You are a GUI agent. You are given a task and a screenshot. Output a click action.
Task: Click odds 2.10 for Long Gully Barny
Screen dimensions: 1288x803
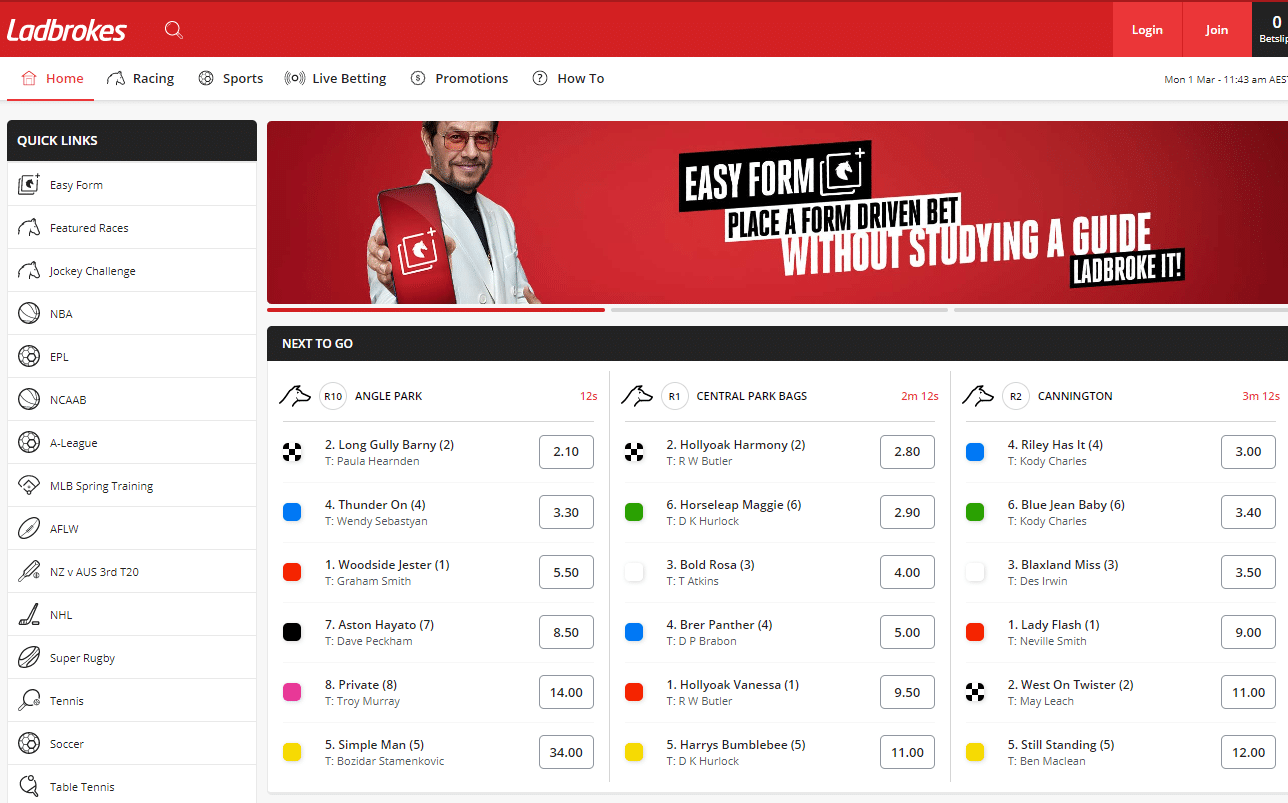tap(566, 451)
